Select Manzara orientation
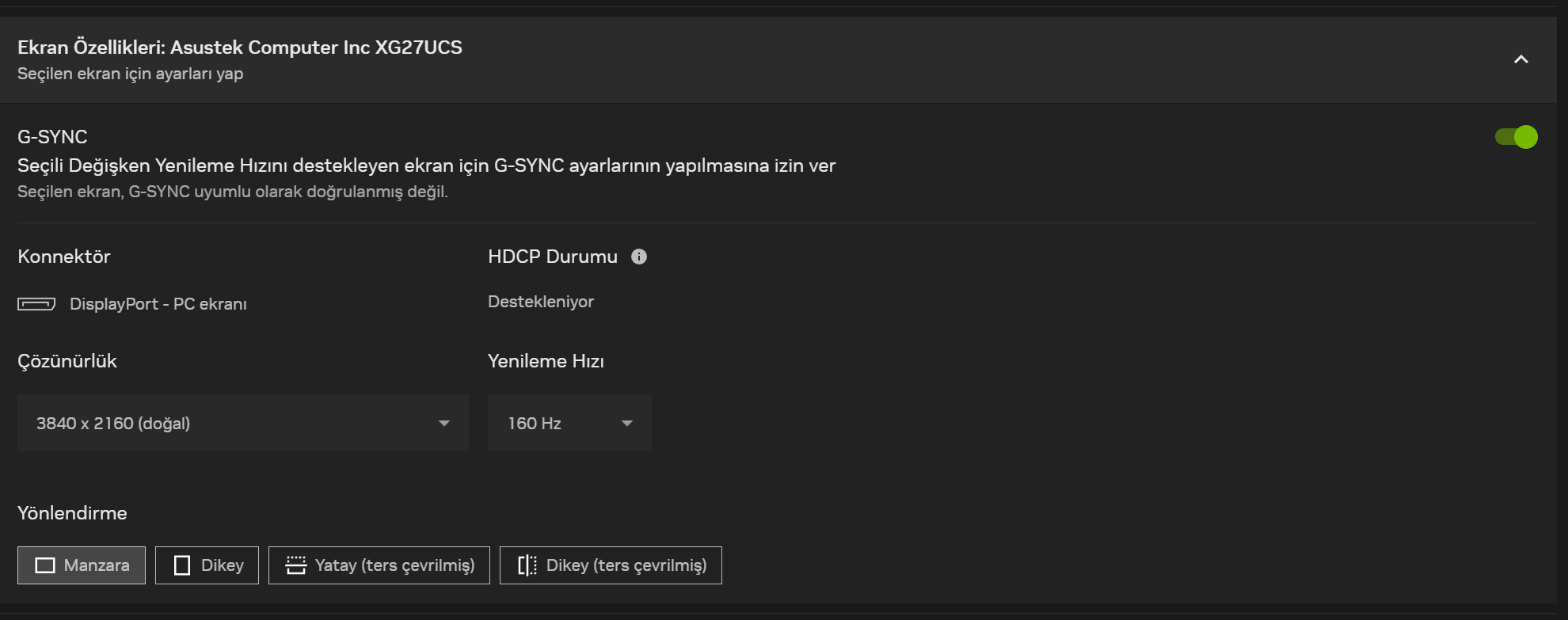Screen dimensions: 1568x620 82,565
